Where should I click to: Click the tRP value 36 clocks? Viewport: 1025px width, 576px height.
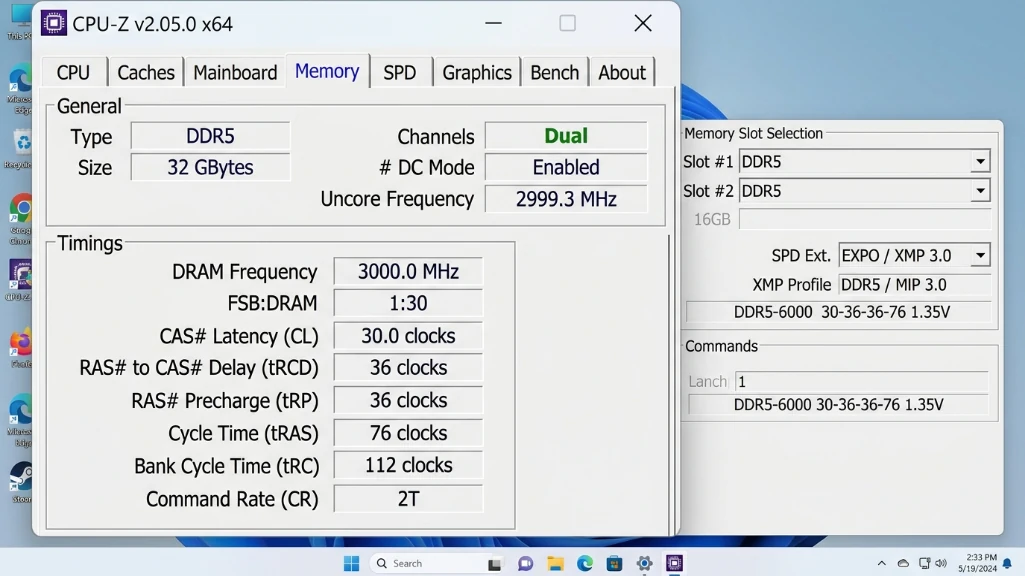click(408, 400)
